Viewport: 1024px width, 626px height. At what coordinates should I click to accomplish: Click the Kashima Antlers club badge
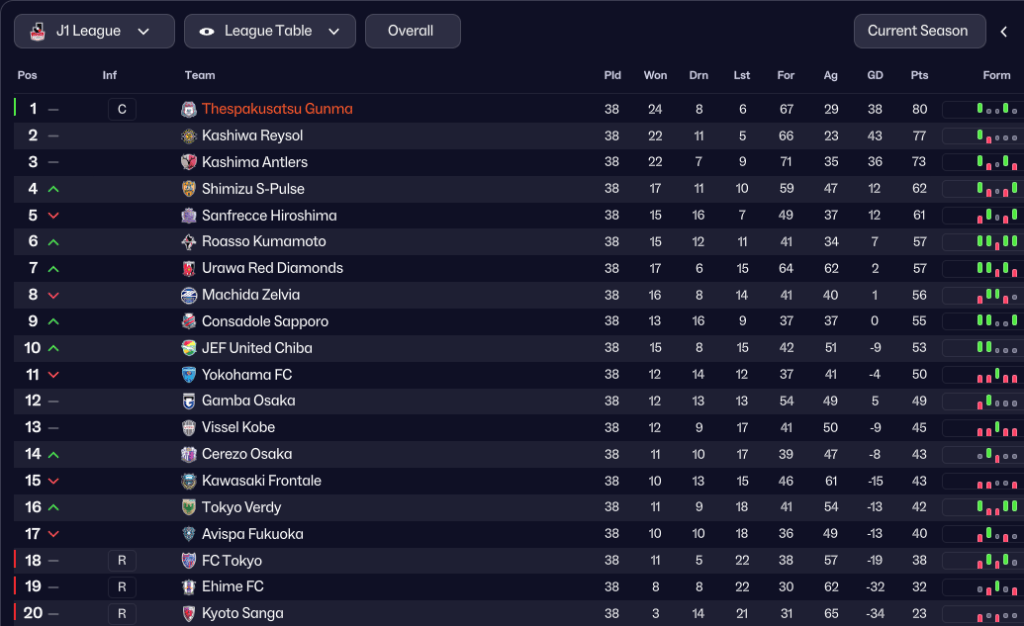coord(189,162)
